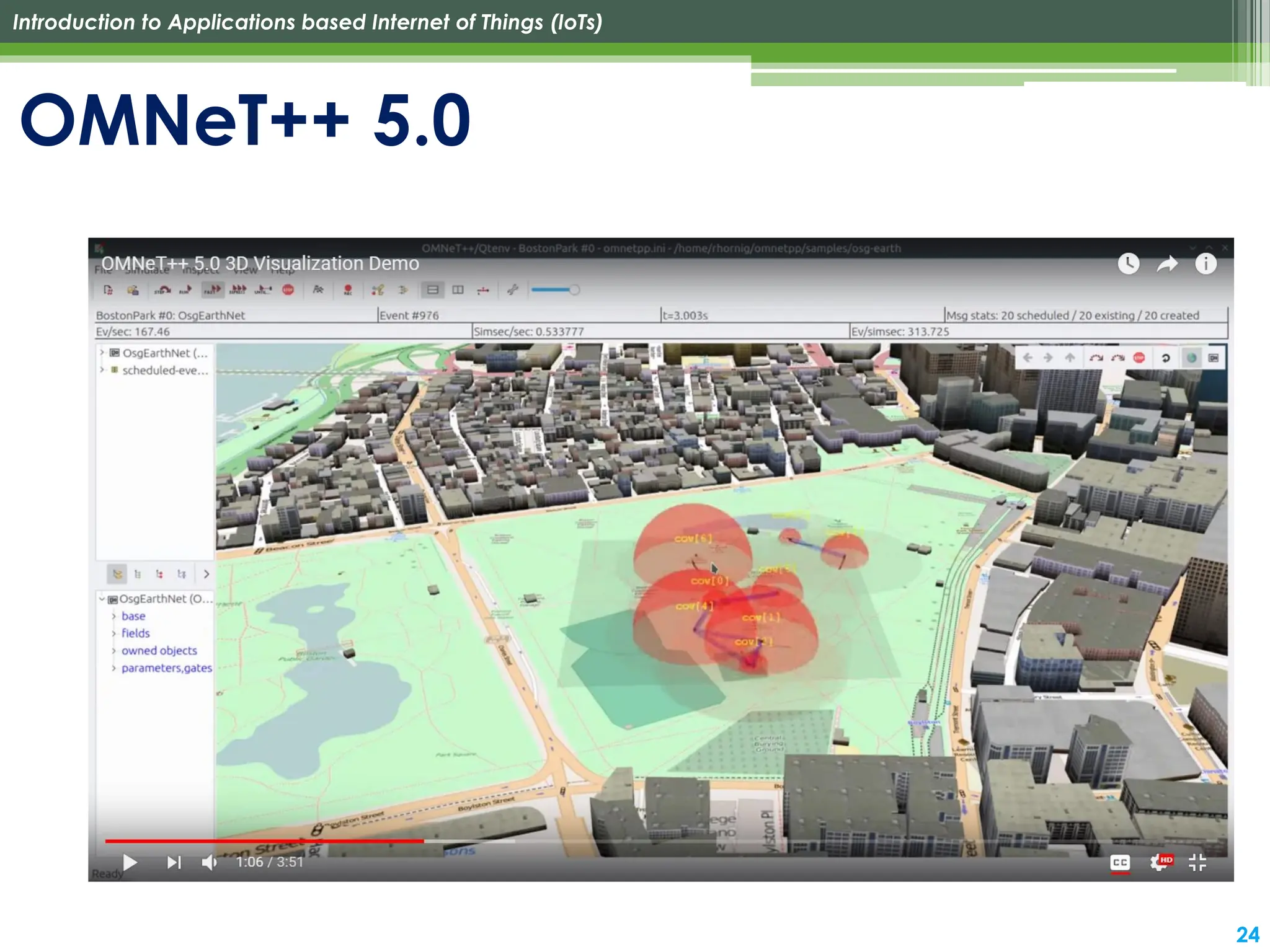1270x952 pixels.
Task: Open the Simulate menu
Action: point(148,270)
